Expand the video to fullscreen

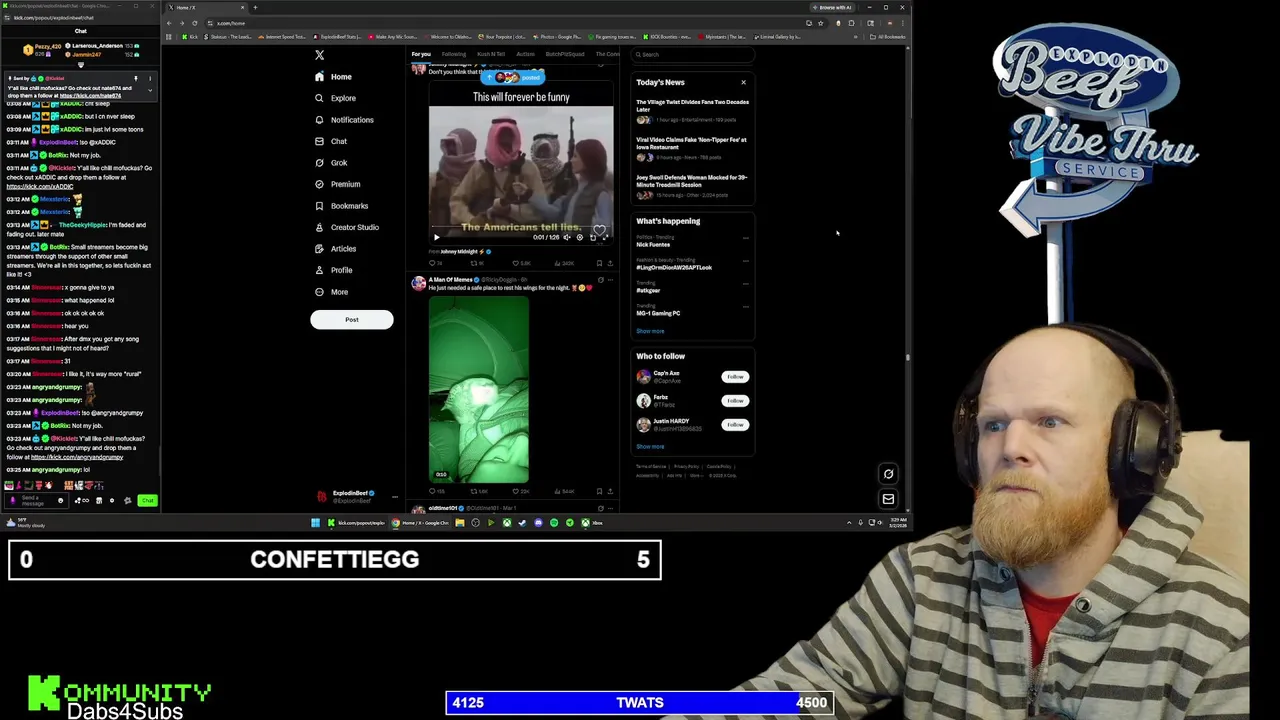click(x=605, y=238)
